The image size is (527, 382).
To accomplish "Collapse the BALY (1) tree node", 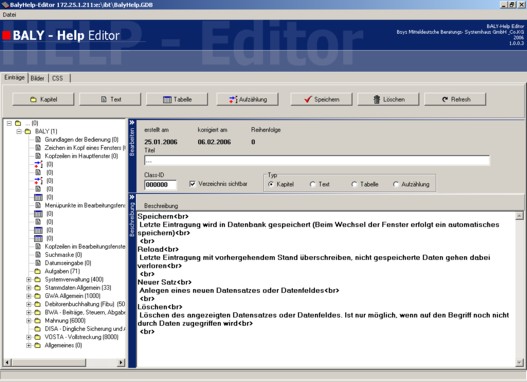I will pyautogui.click(x=19, y=131).
